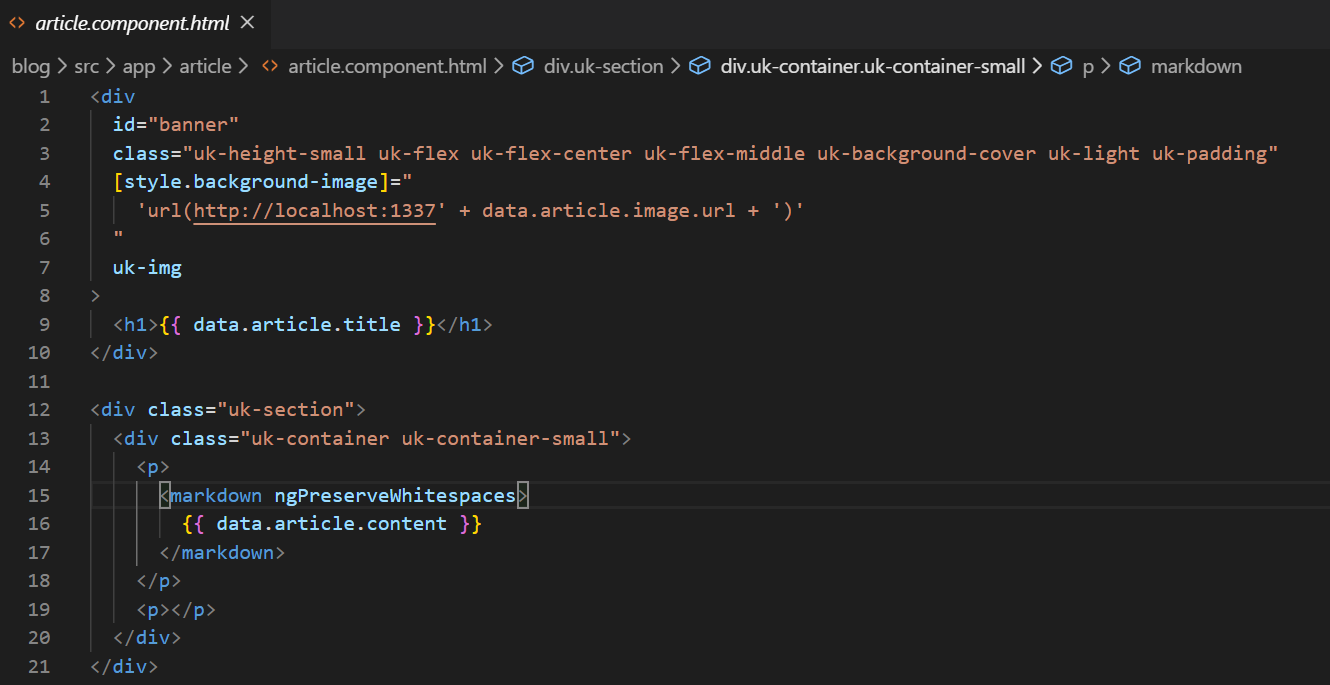Click line number 15 in the gutter
The height and width of the screenshot is (685, 1330).
[39, 495]
